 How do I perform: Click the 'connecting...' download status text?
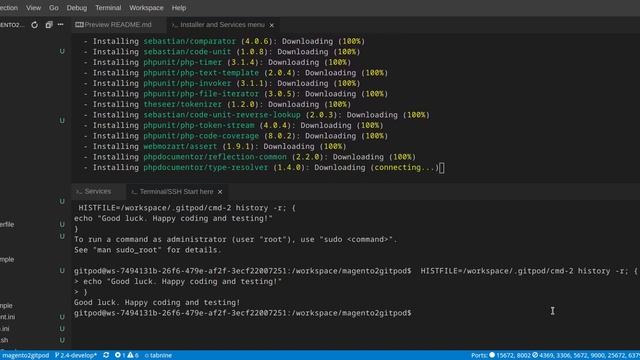(x=404, y=167)
